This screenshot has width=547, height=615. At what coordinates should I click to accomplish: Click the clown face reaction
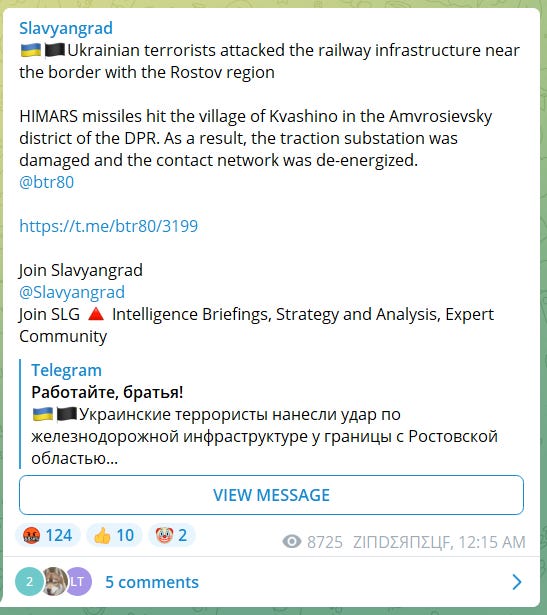[x=171, y=535]
